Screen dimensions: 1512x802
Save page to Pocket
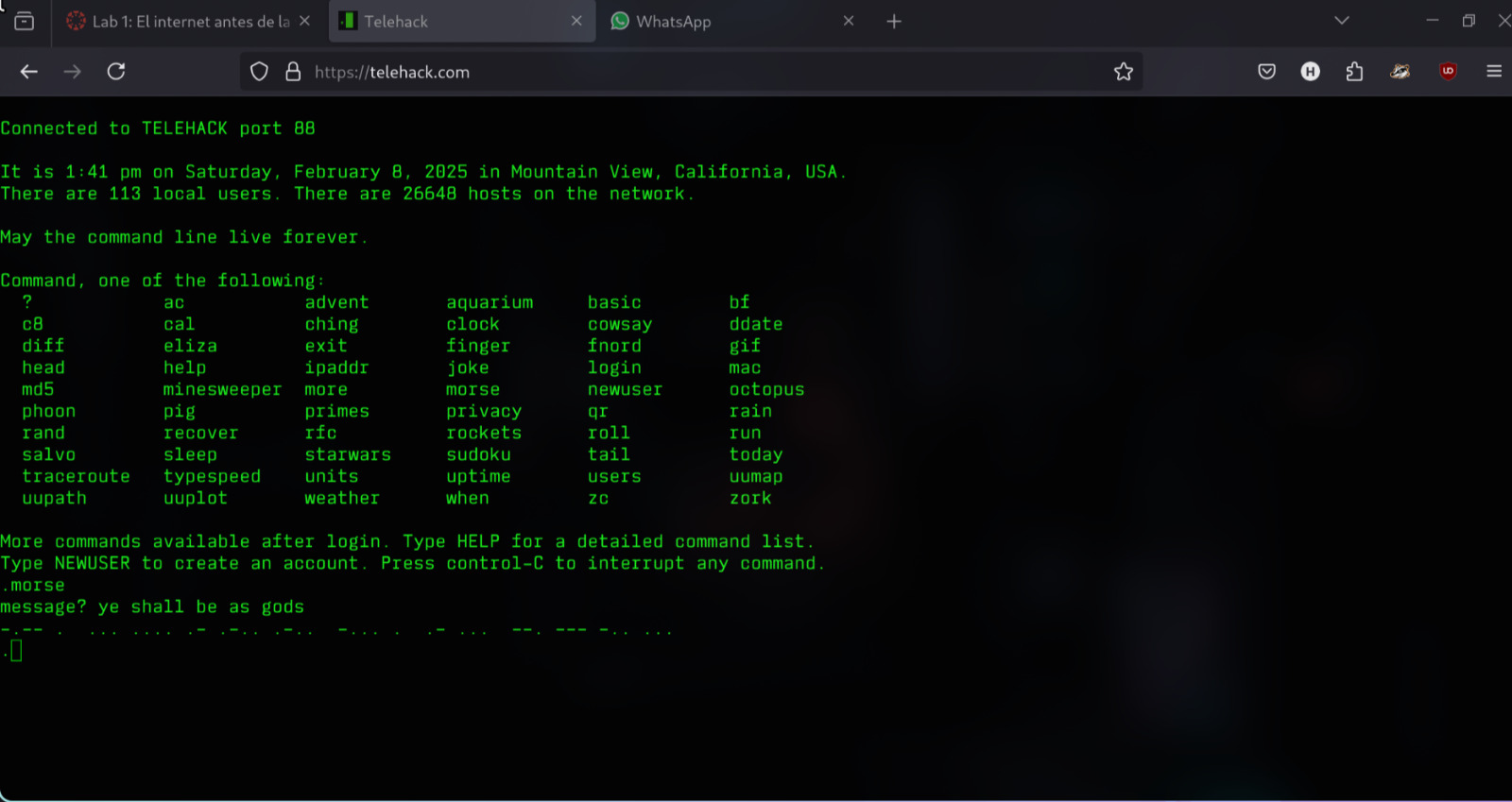pyautogui.click(x=1267, y=72)
